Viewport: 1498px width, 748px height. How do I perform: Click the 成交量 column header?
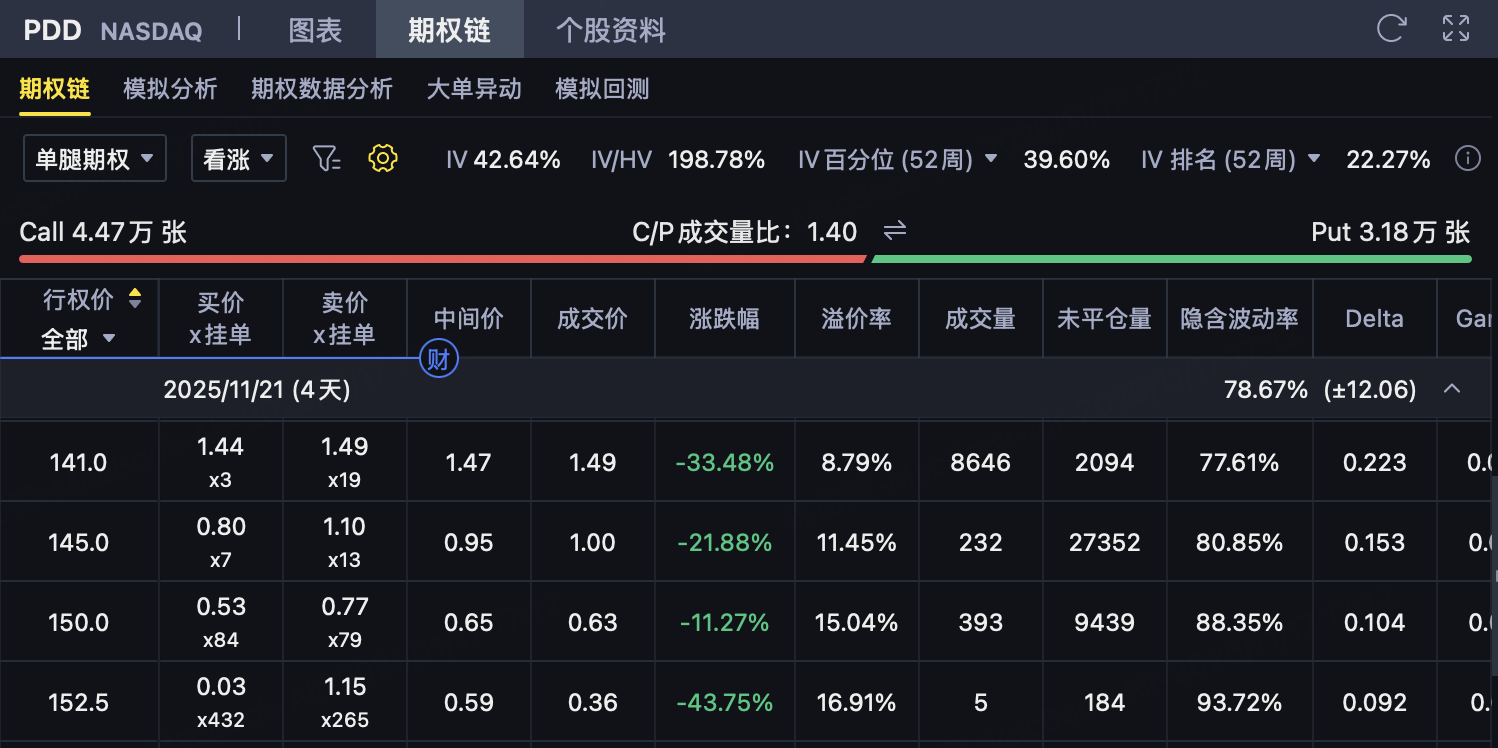click(x=980, y=319)
